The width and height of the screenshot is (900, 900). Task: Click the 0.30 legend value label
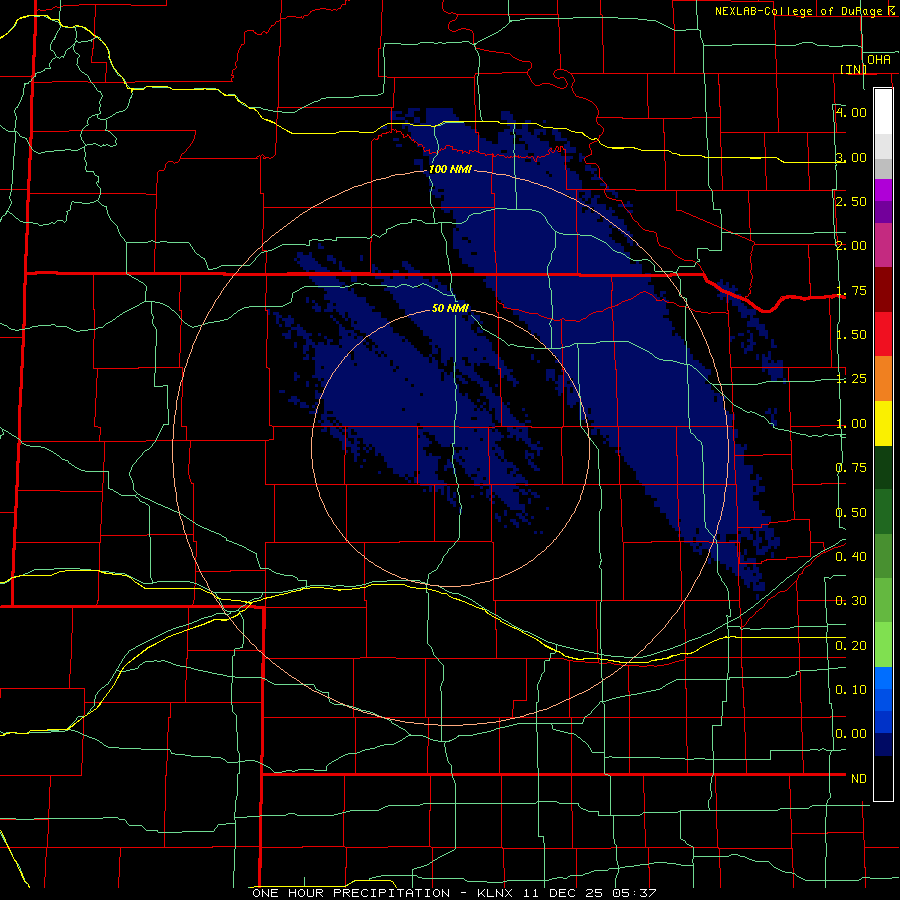pos(851,601)
